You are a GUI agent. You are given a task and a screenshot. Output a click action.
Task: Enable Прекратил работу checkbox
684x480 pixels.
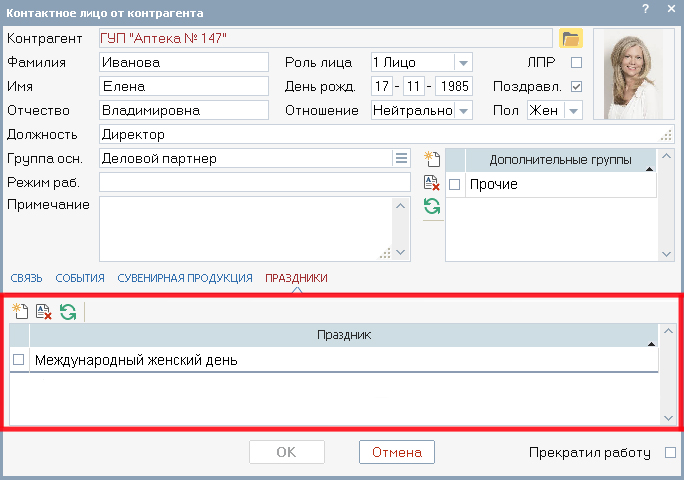(670, 452)
